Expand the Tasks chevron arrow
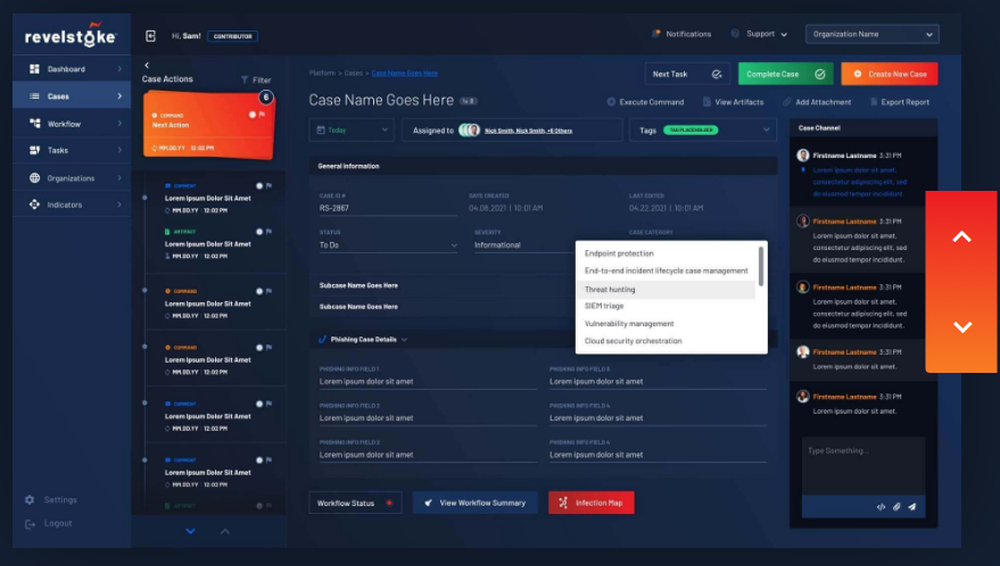This screenshot has width=1000, height=566. point(119,151)
